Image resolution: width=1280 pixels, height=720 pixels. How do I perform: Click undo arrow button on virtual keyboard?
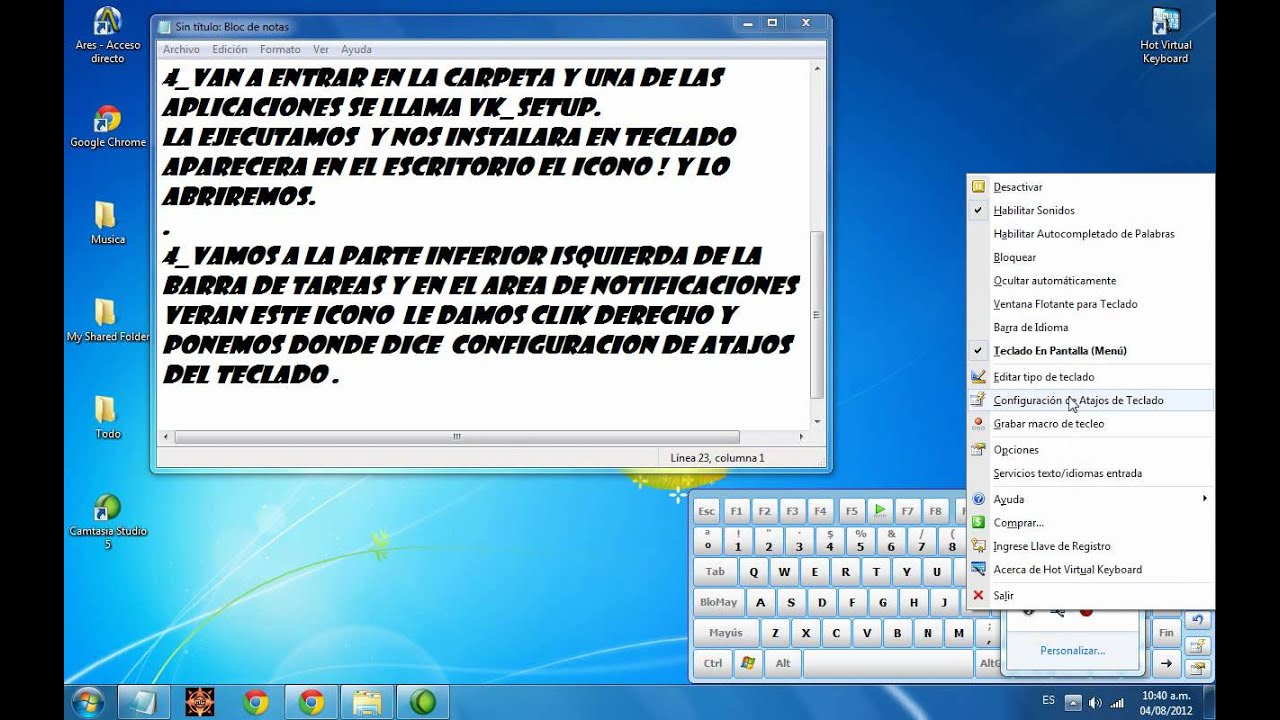[1197, 620]
